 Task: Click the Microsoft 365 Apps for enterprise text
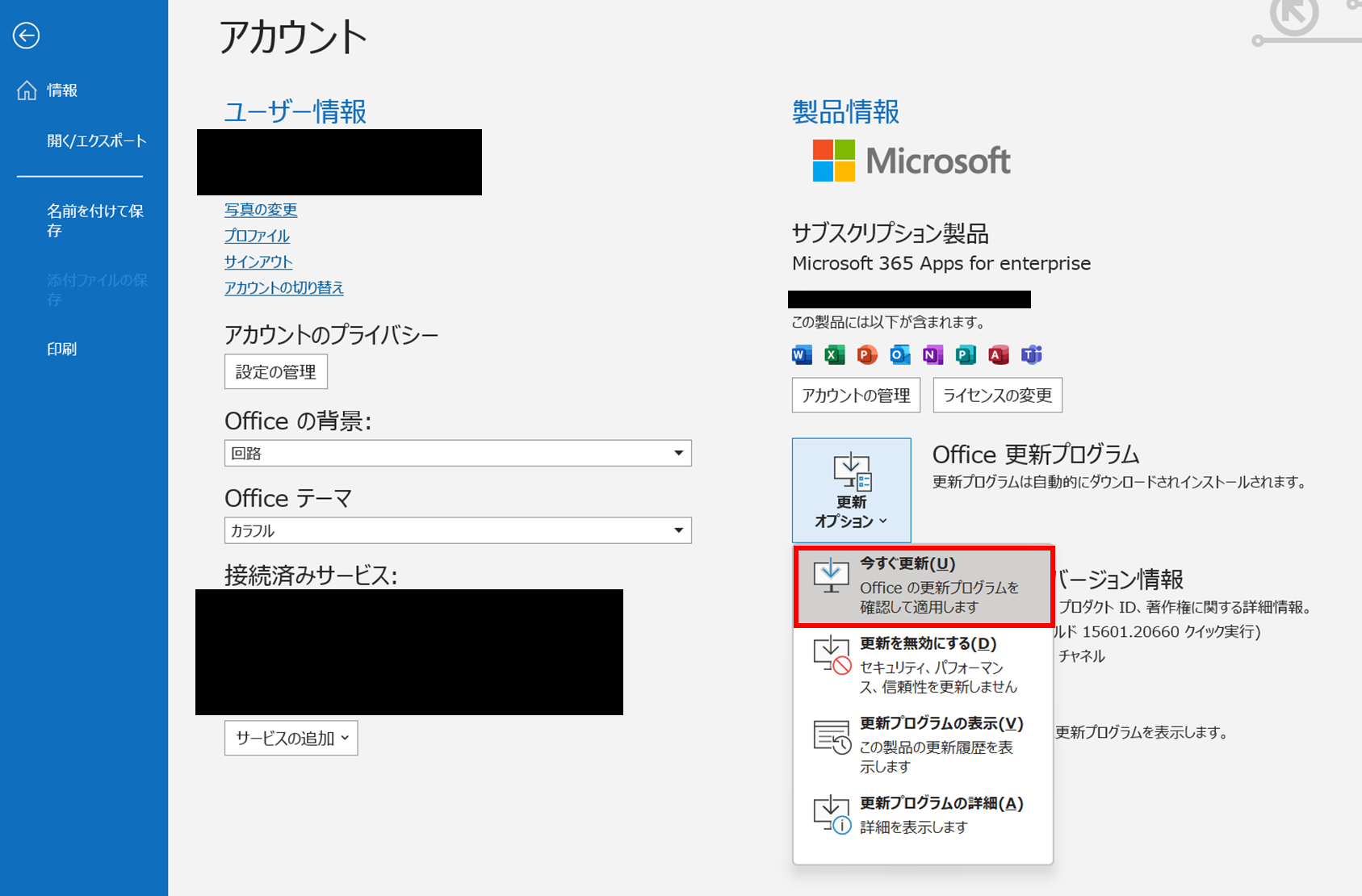941,263
